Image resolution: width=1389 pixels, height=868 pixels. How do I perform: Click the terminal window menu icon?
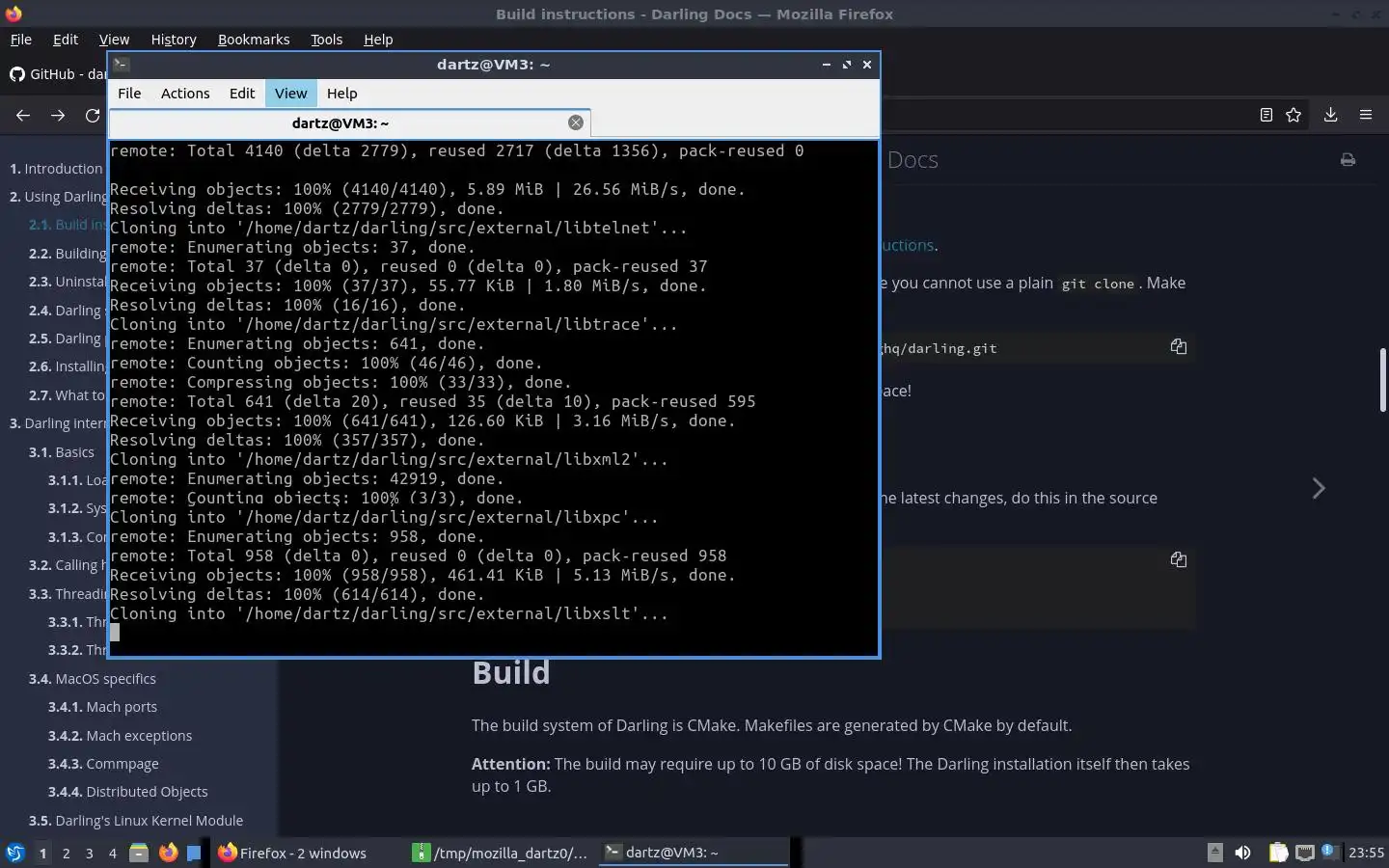122,65
